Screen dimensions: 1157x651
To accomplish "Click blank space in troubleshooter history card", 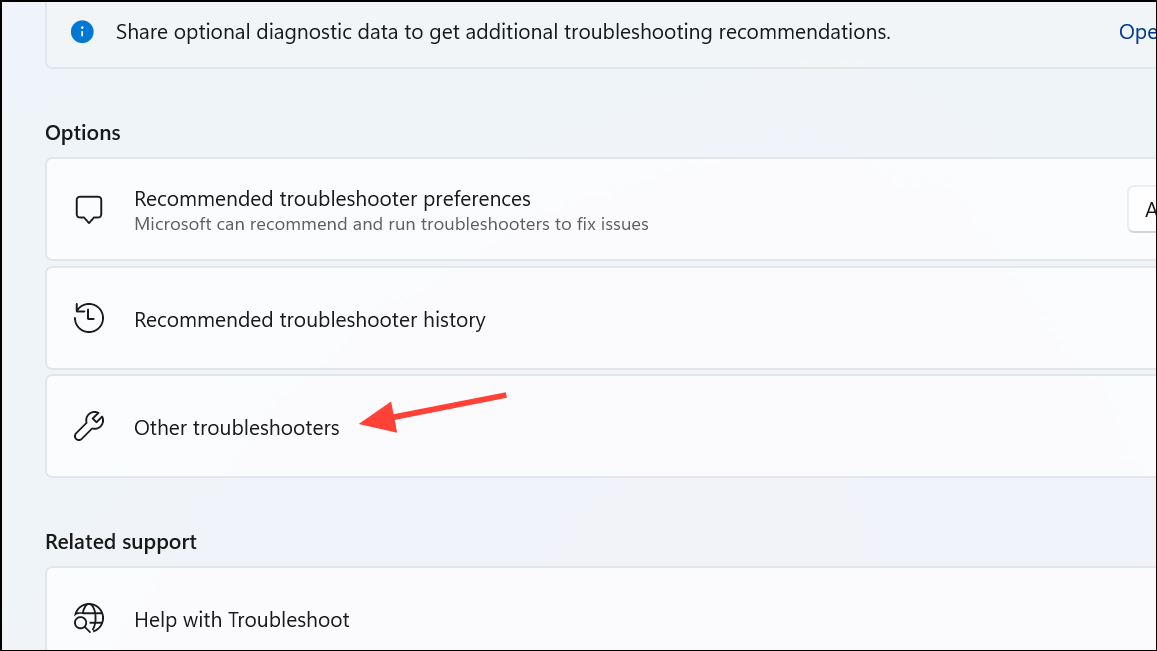I will [x=812, y=318].
